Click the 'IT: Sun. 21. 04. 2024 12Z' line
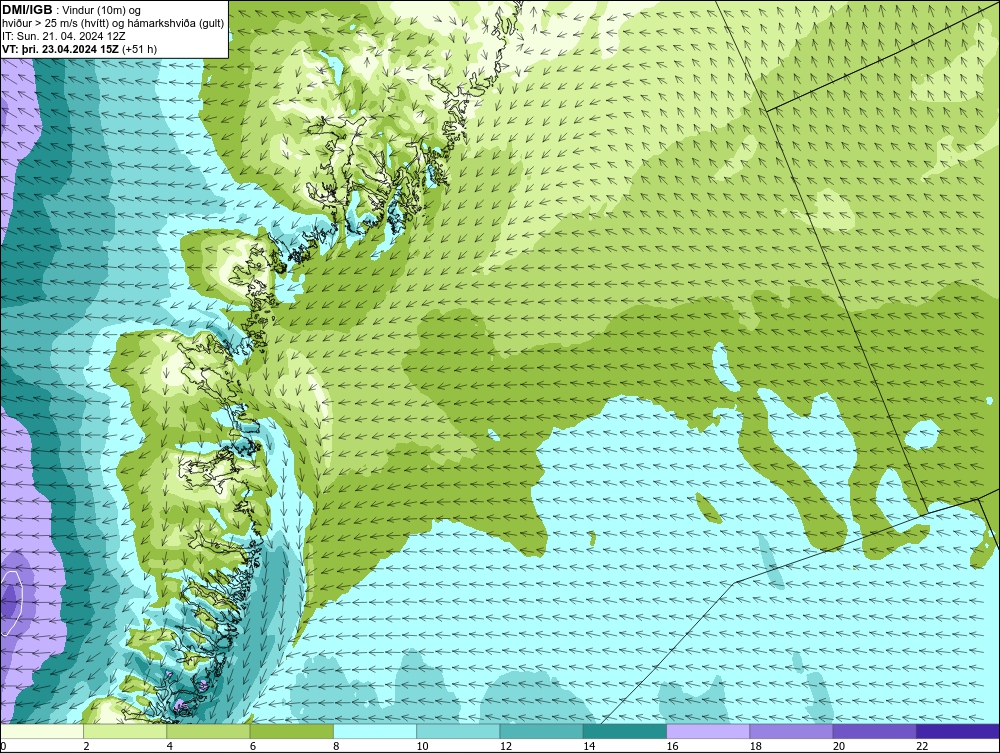This screenshot has width=1000, height=753. pyautogui.click(x=64, y=36)
